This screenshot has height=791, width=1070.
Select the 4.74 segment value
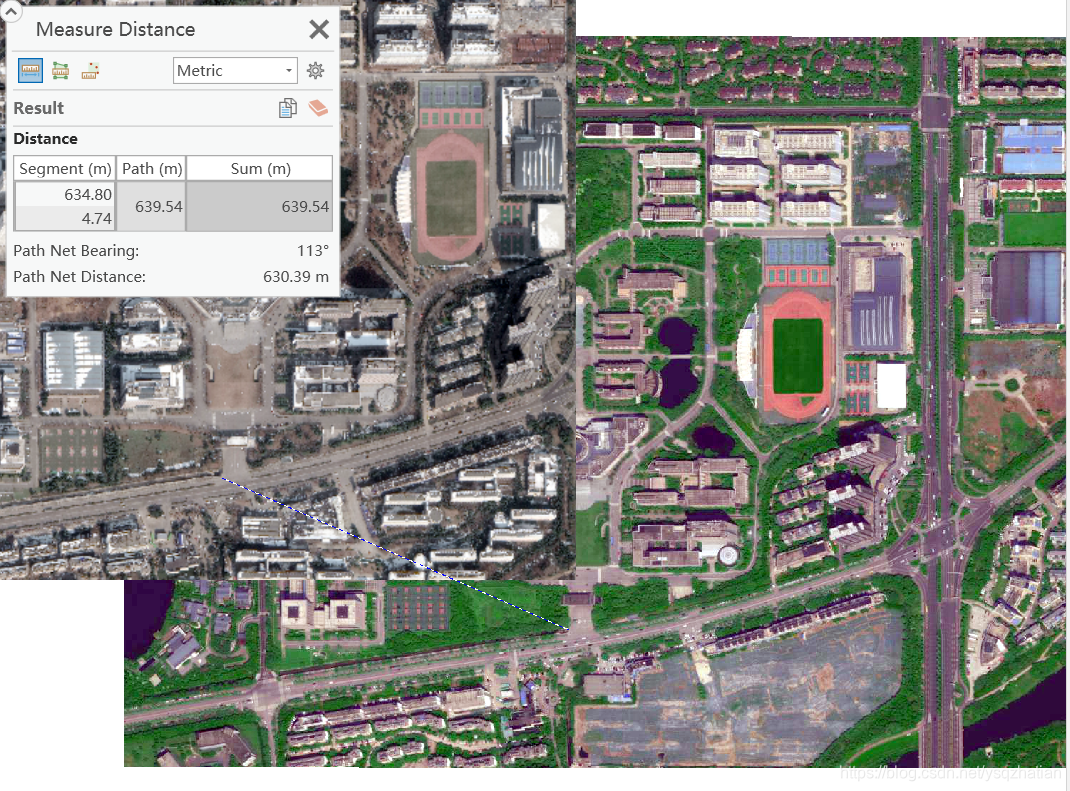(x=65, y=218)
